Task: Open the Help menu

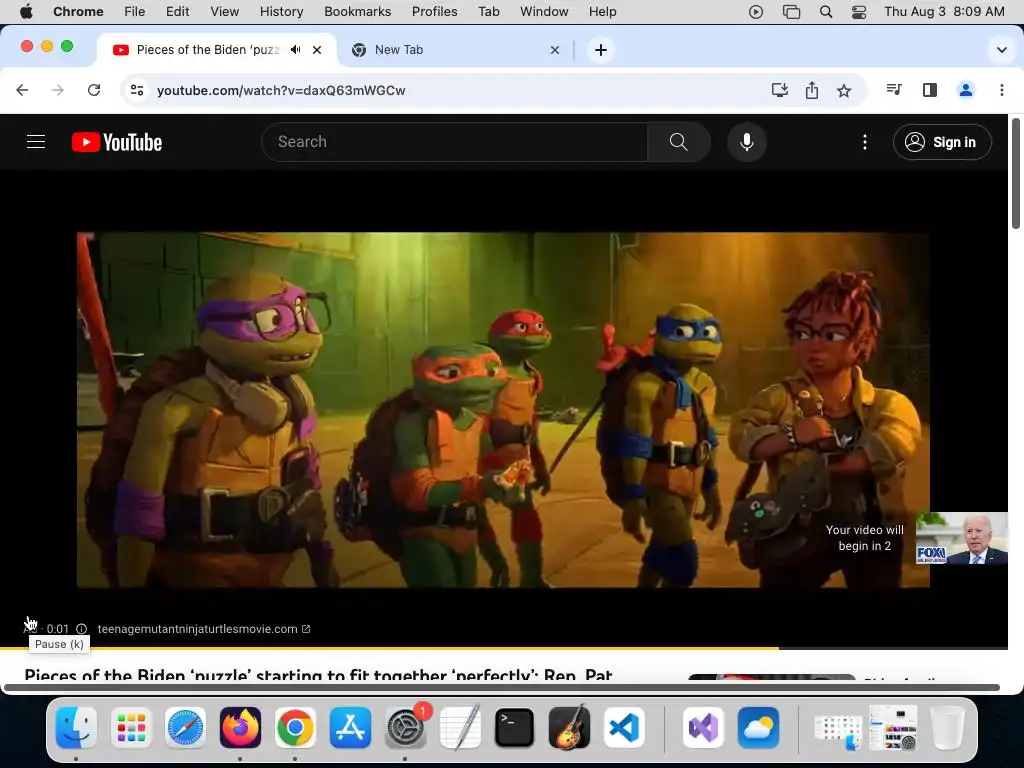Action: [602, 11]
